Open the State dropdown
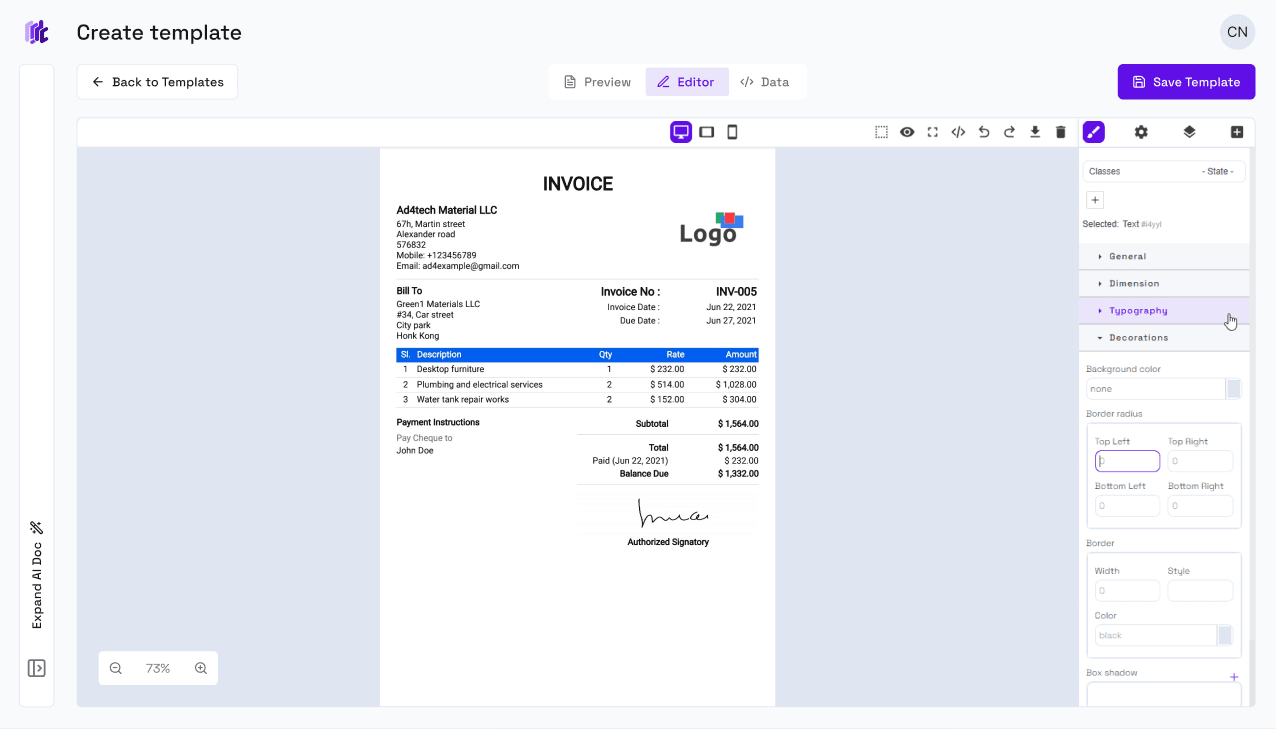 click(x=1219, y=170)
